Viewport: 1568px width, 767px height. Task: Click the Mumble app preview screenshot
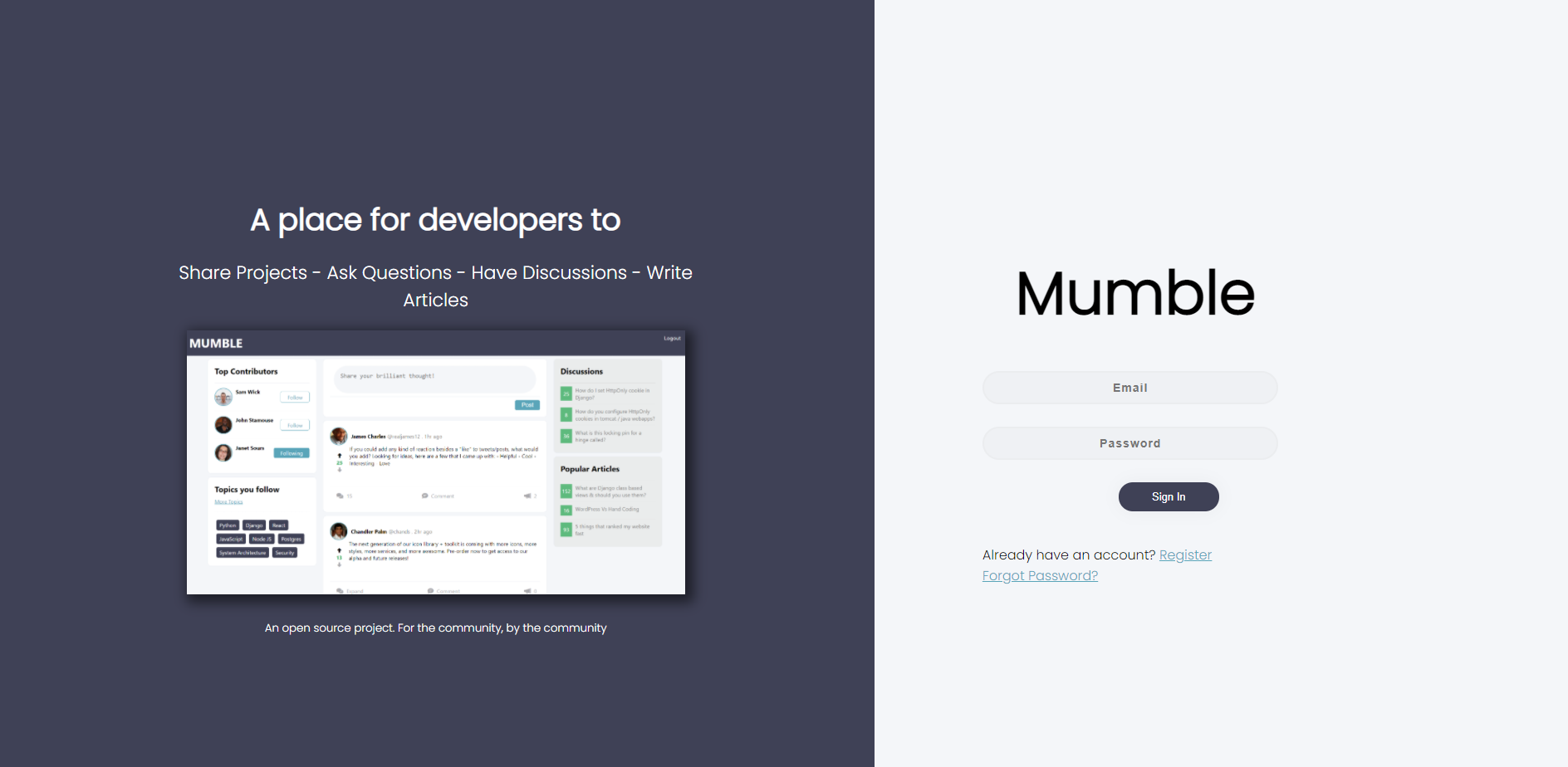[x=436, y=462]
